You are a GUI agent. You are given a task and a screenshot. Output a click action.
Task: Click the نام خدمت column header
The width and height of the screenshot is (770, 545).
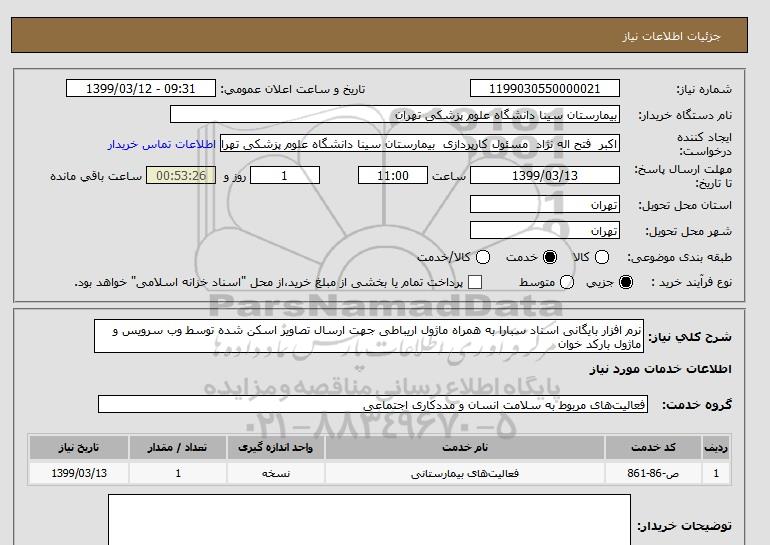coord(465,448)
